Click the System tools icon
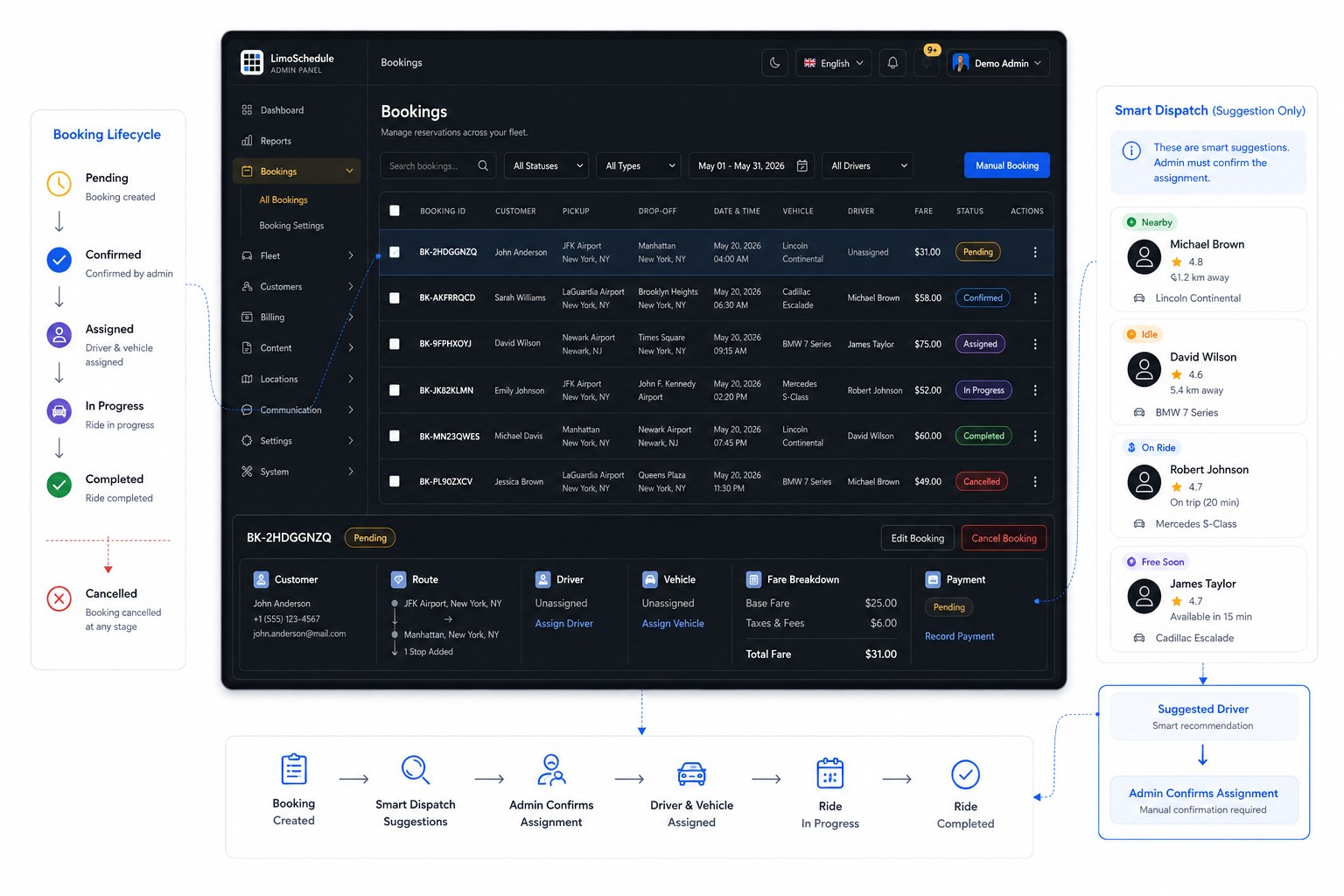The width and height of the screenshot is (1344, 896). click(247, 472)
